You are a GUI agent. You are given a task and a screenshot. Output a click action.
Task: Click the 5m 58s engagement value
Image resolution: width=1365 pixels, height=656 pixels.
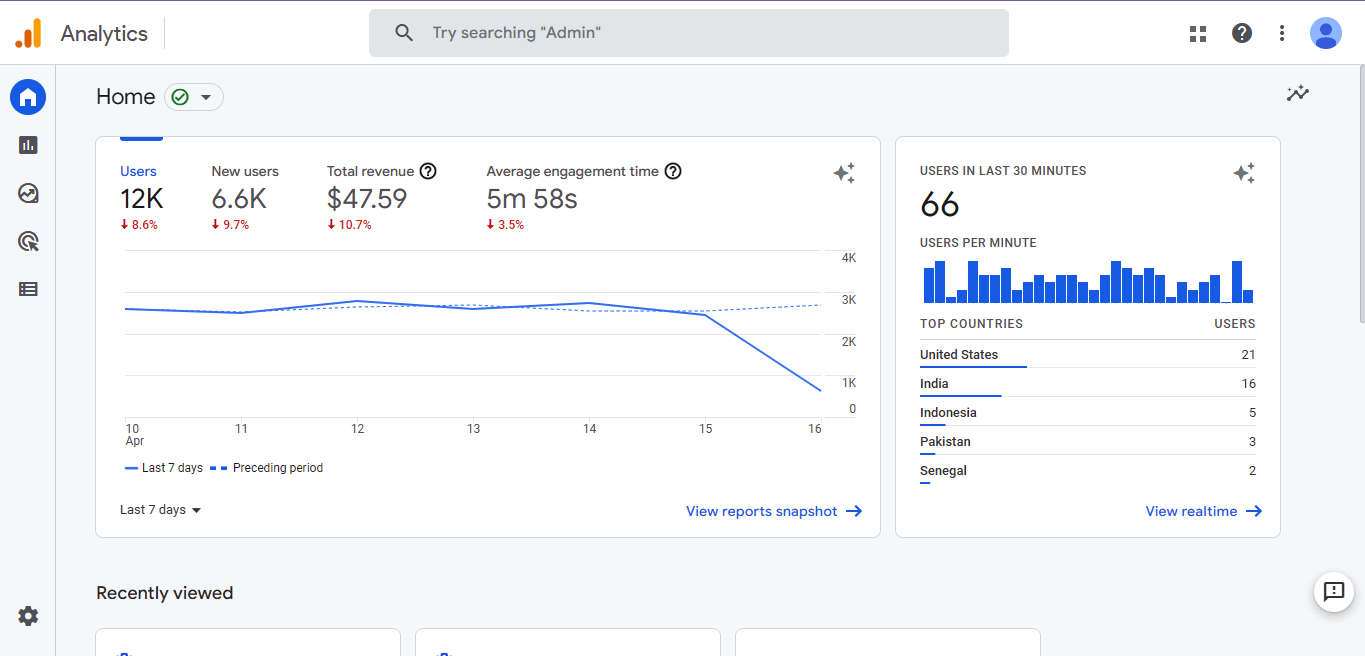click(532, 199)
